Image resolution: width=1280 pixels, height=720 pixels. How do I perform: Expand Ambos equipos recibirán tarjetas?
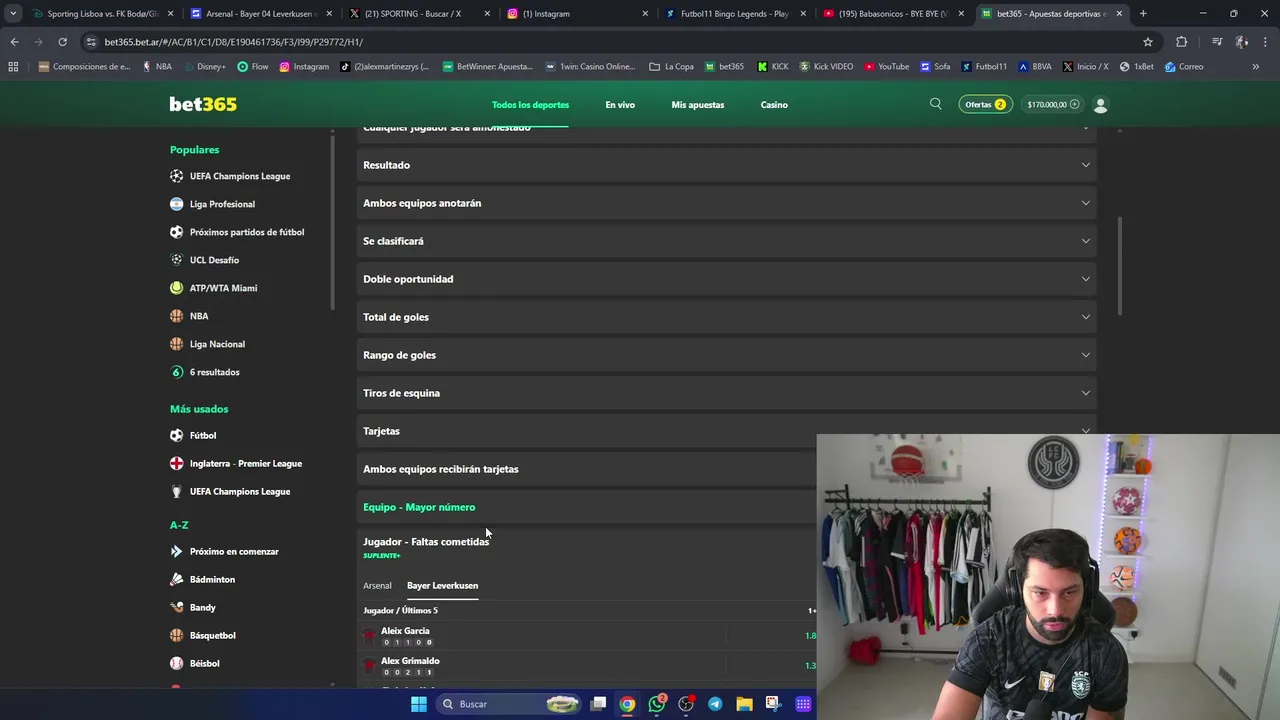[587, 469]
